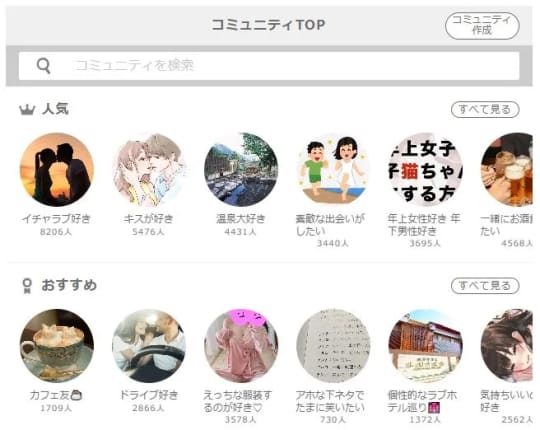
Task: Open the 年上女性好き text image community
Action: (x=426, y=169)
